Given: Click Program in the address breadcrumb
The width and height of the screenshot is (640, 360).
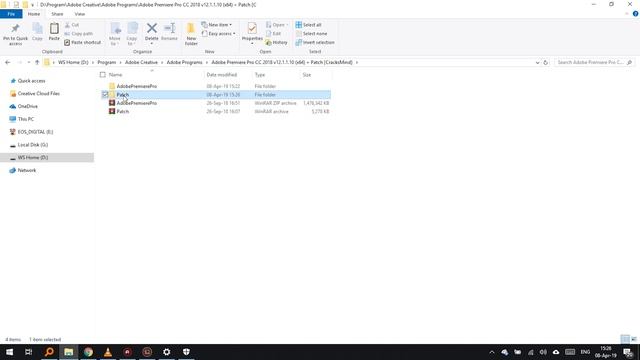Looking at the screenshot, I should (107, 62).
